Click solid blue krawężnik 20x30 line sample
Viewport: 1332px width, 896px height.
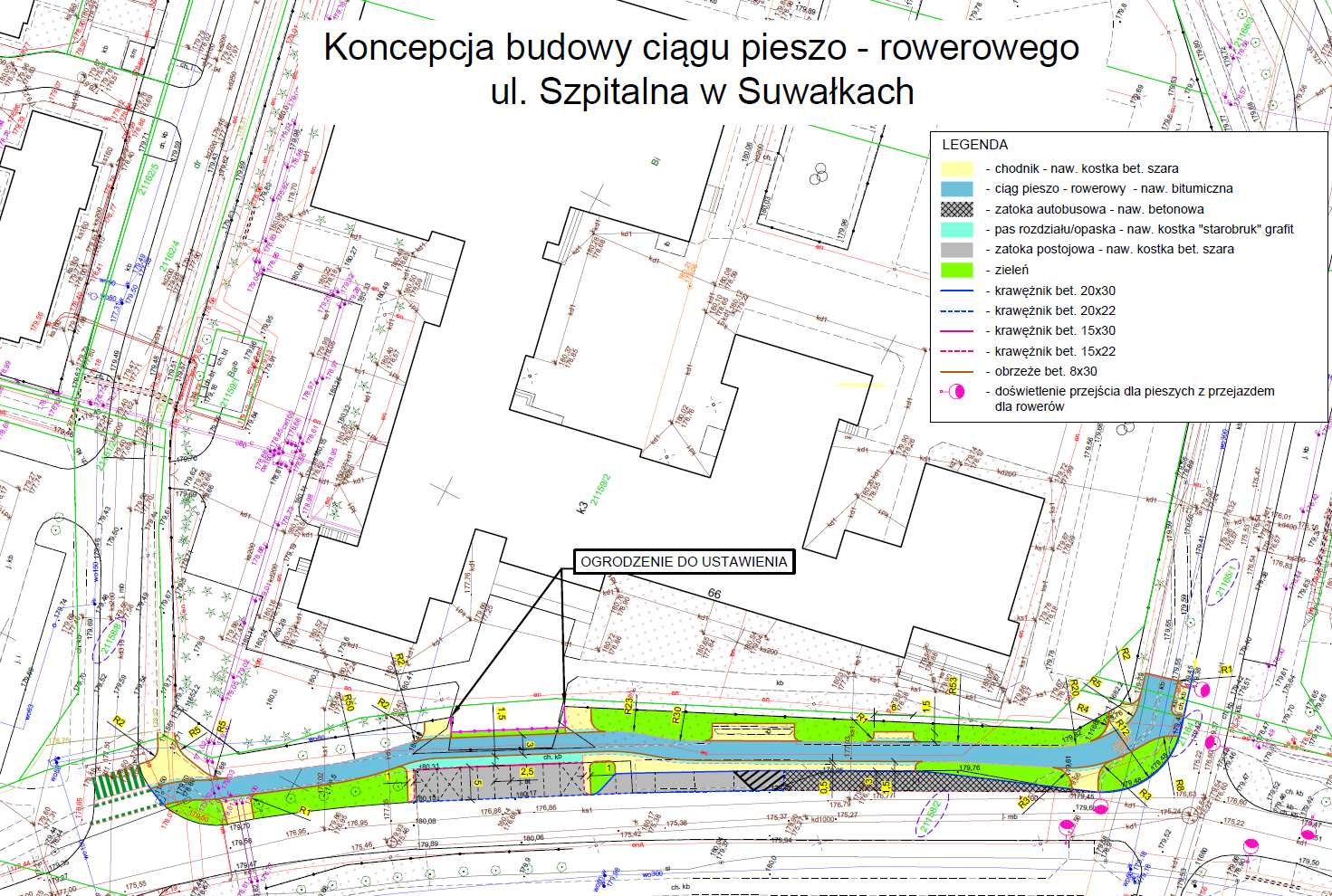956,291
